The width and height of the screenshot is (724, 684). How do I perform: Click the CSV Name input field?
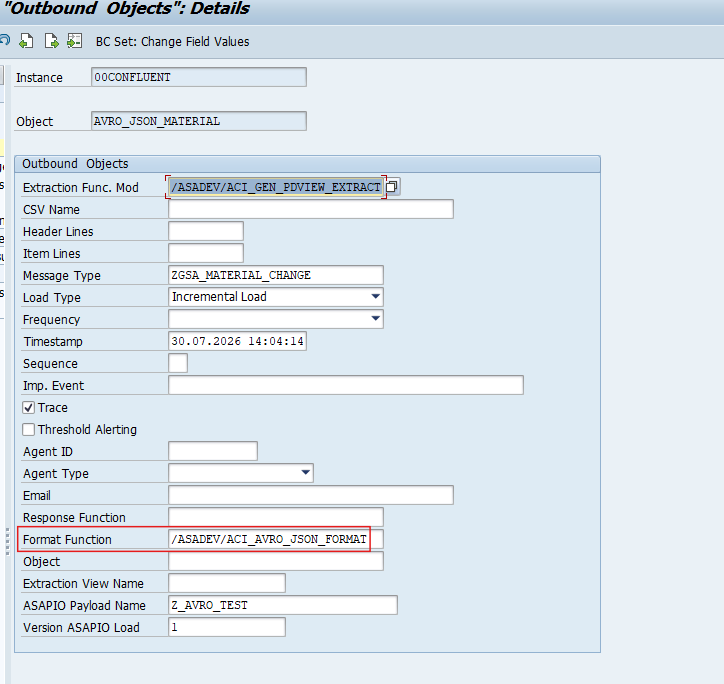[311, 209]
